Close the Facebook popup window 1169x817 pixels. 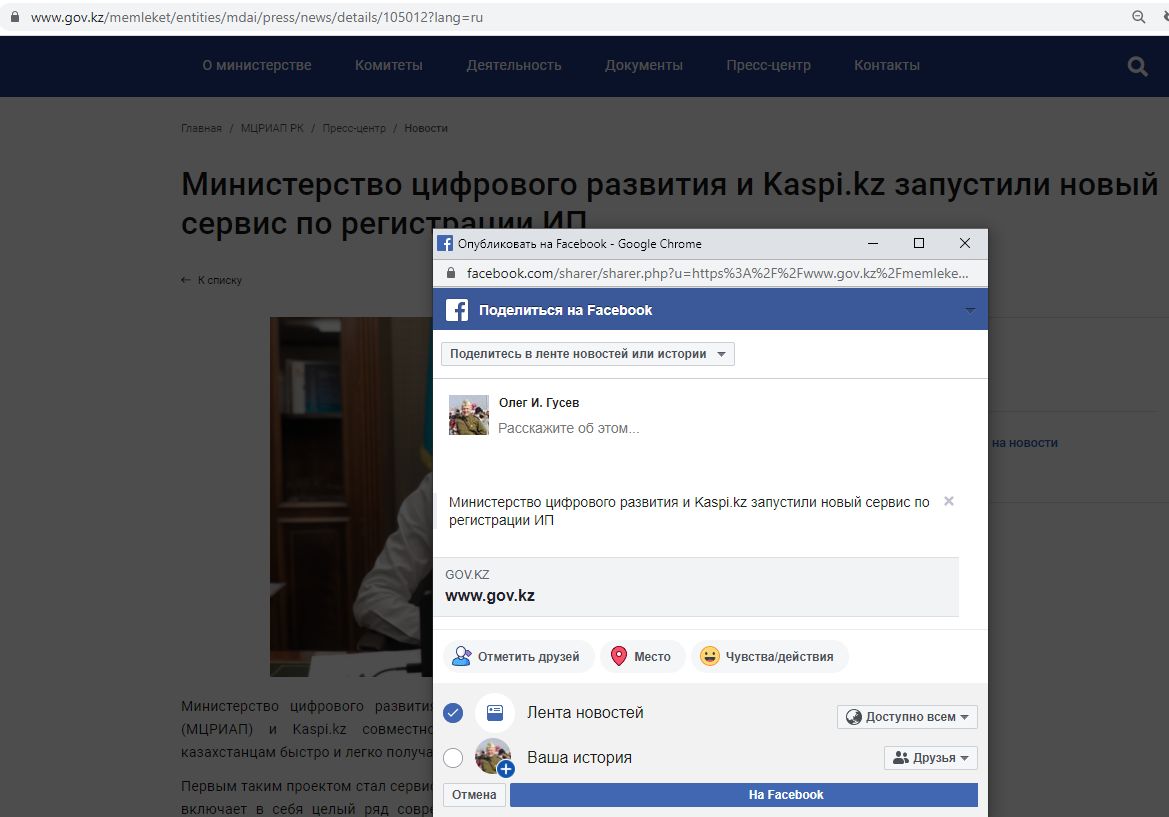click(965, 244)
